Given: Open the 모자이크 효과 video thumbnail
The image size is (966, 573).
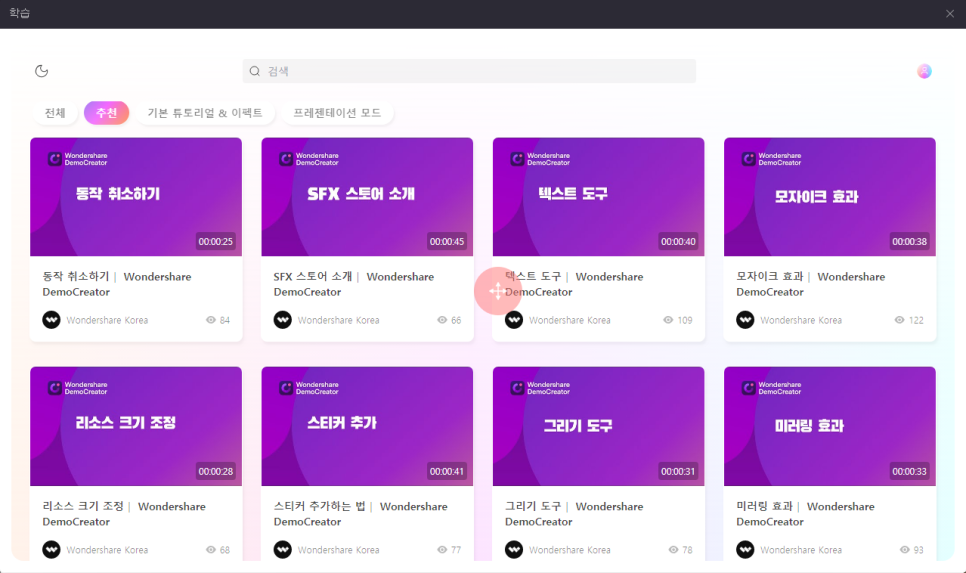Looking at the screenshot, I should point(830,197).
